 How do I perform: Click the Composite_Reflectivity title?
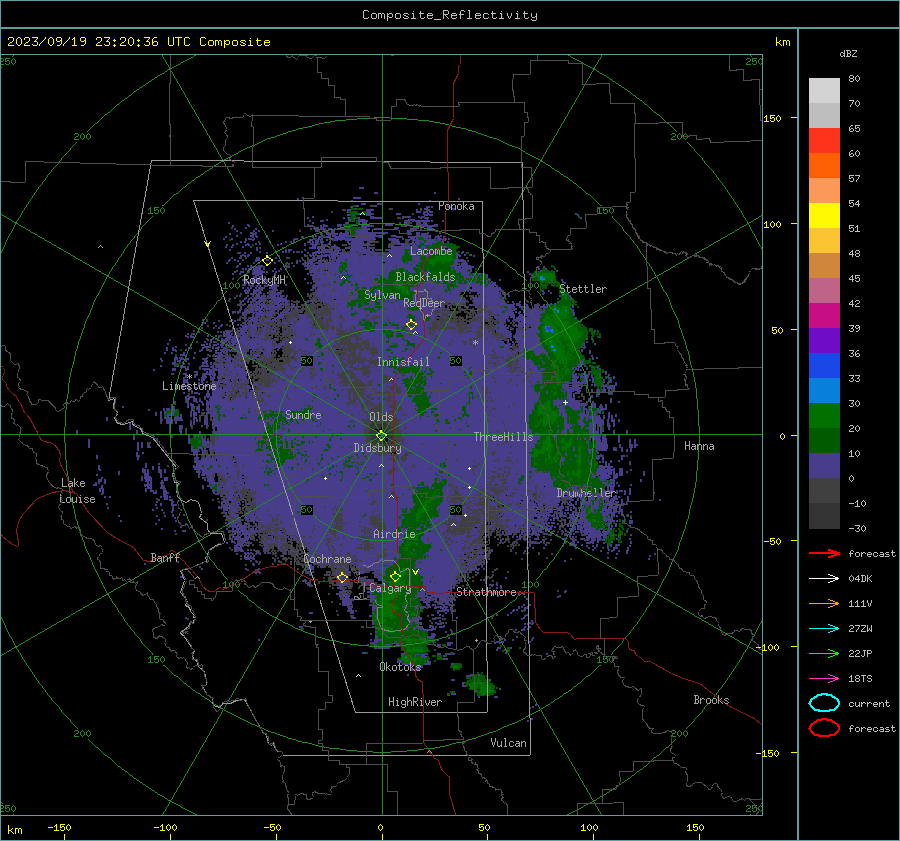[450, 15]
